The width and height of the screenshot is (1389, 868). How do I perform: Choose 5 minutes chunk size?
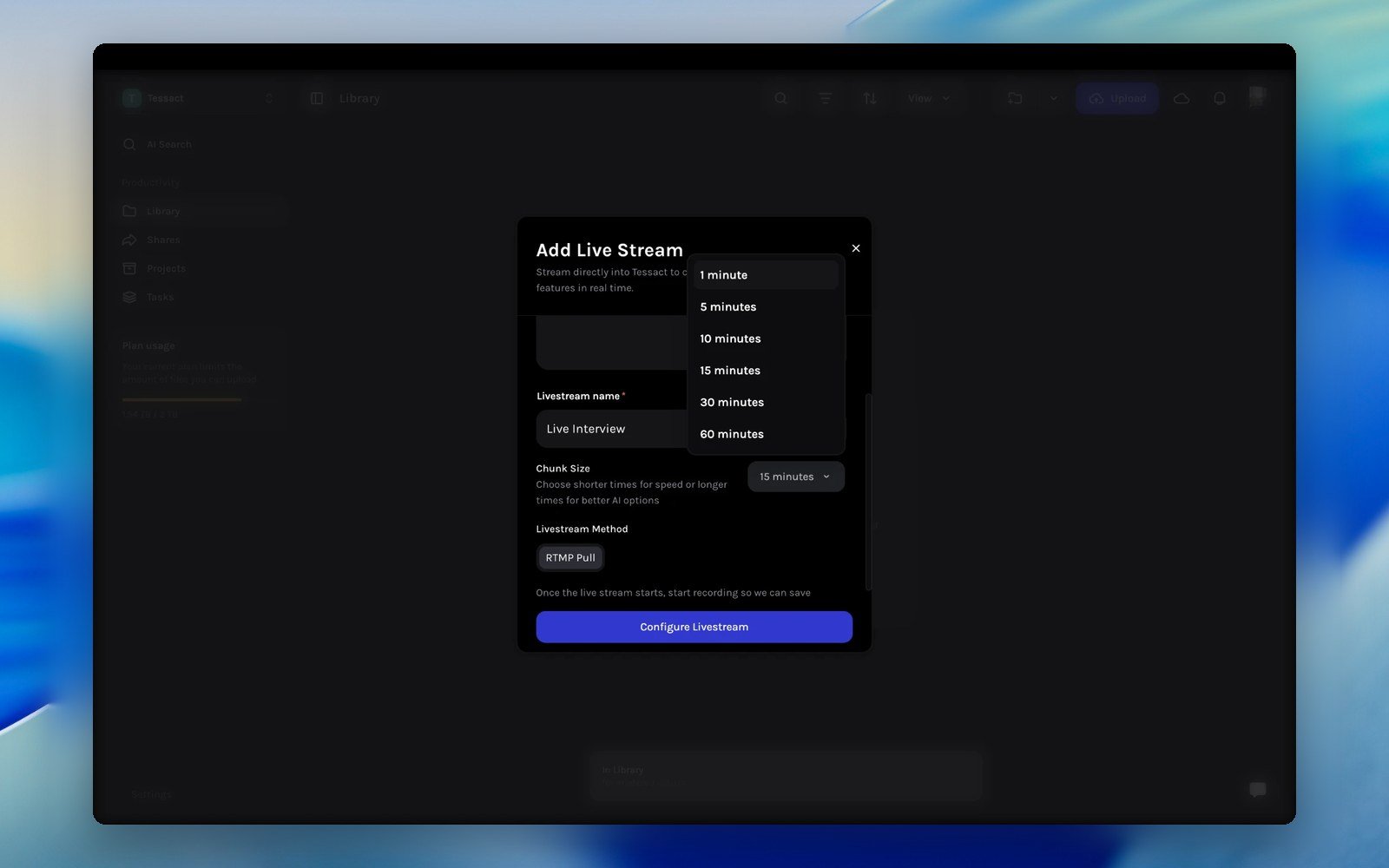[766, 307]
